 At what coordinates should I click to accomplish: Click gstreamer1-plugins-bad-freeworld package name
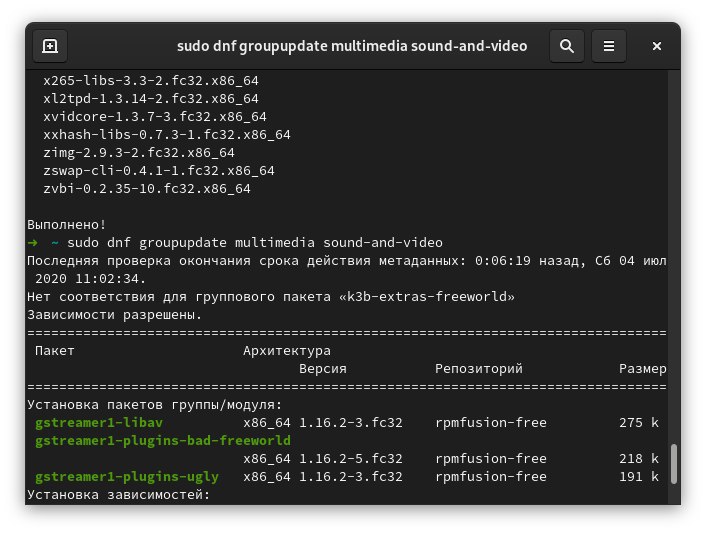[x=163, y=441]
